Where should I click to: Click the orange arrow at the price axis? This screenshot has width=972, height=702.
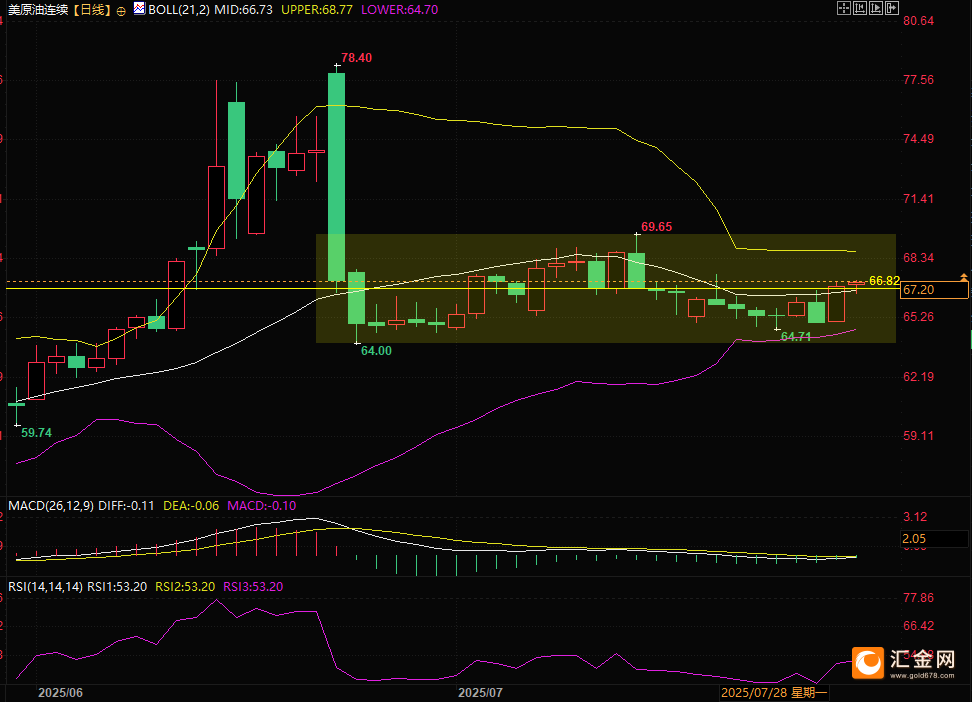[963, 277]
